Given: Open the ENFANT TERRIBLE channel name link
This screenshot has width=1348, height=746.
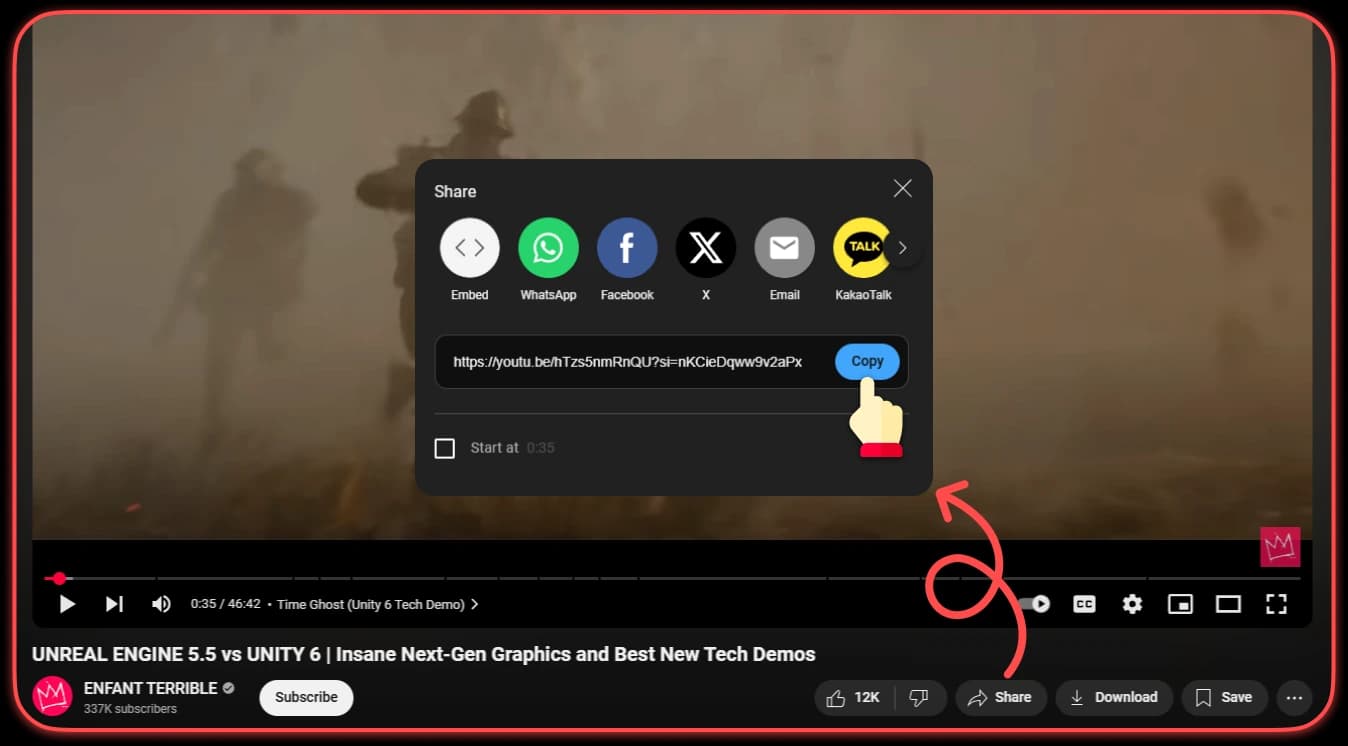Looking at the screenshot, I should tap(150, 688).
